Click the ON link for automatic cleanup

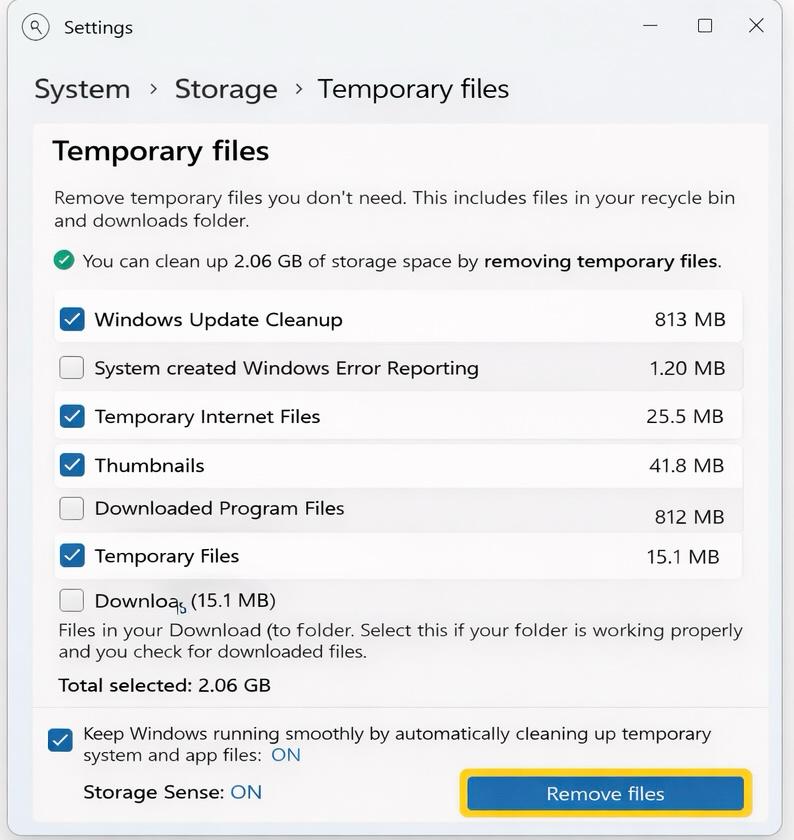[x=286, y=755]
